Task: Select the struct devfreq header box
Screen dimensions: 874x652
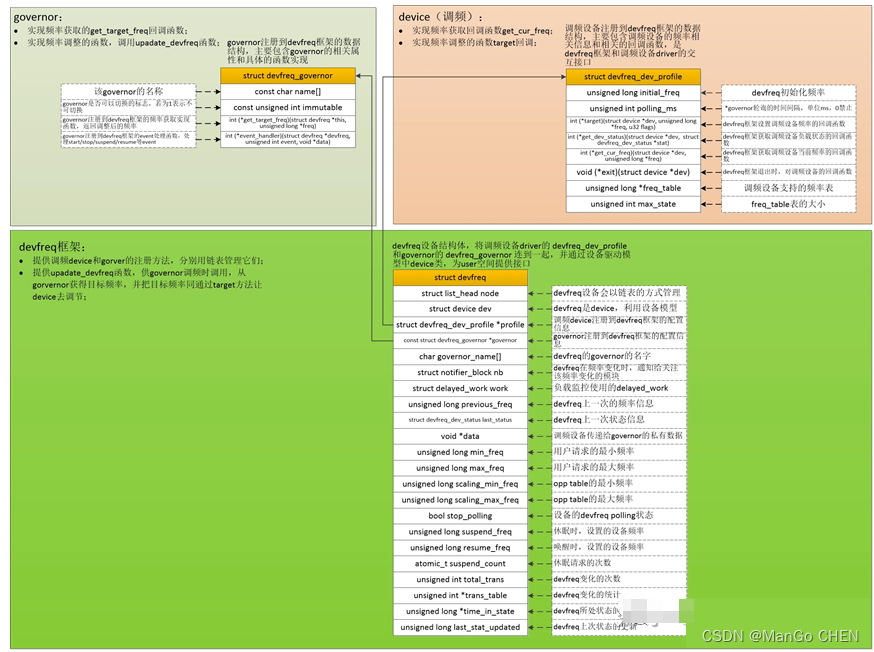Action: [460, 277]
